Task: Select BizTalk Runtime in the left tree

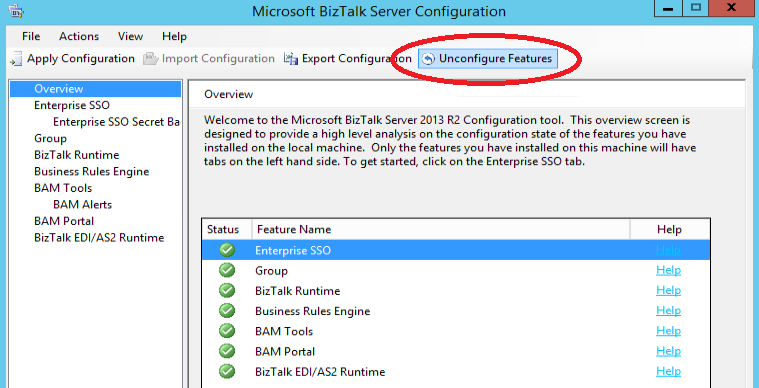Action: [x=76, y=155]
